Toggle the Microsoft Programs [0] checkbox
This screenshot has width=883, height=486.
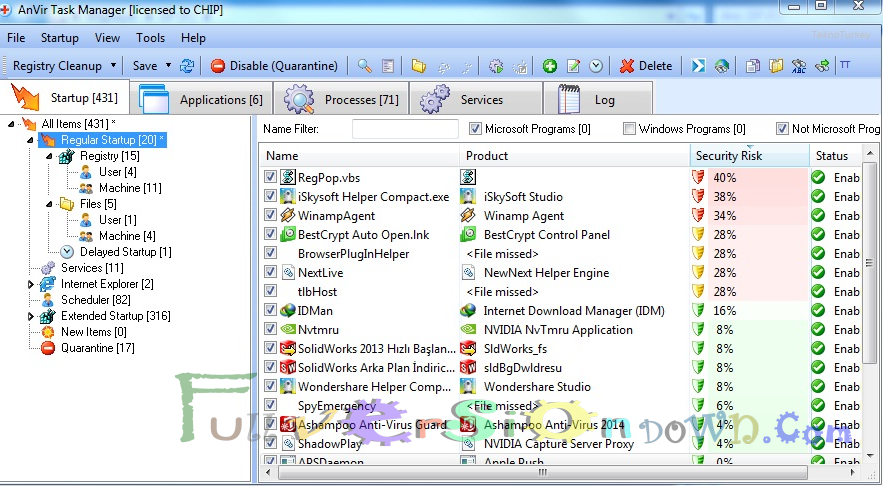475,129
